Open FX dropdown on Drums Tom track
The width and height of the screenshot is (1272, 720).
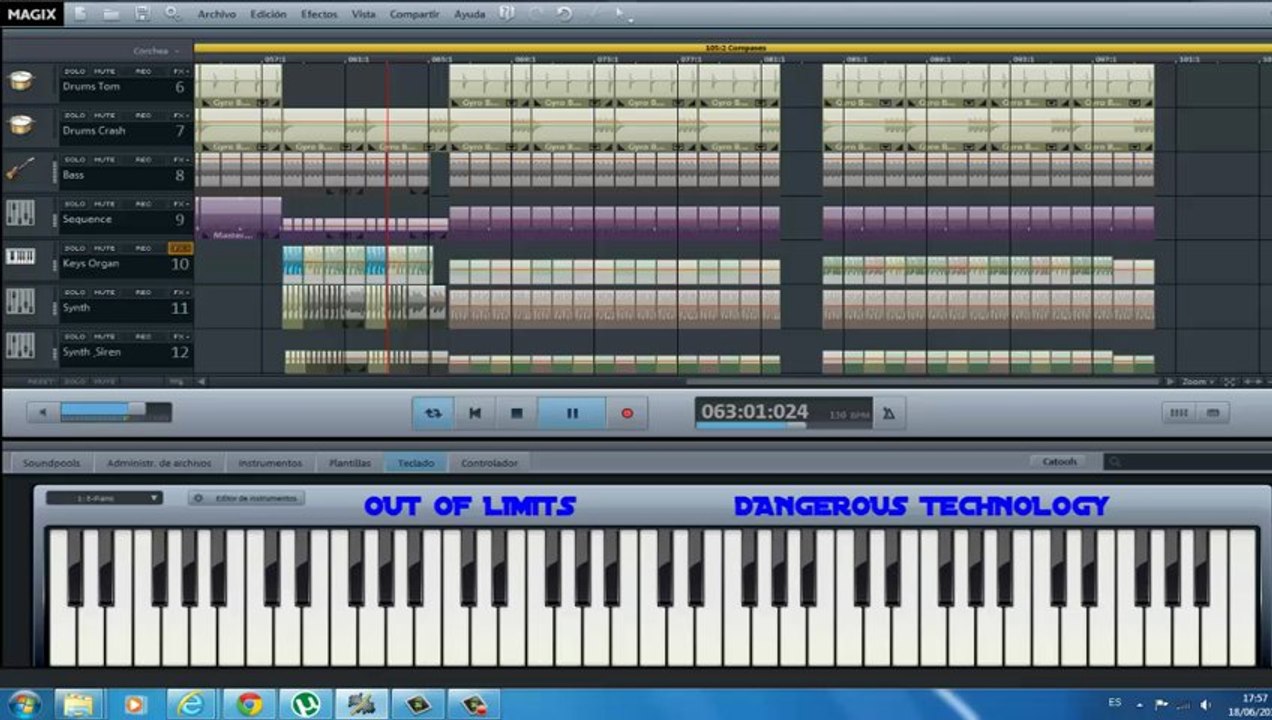[x=179, y=72]
